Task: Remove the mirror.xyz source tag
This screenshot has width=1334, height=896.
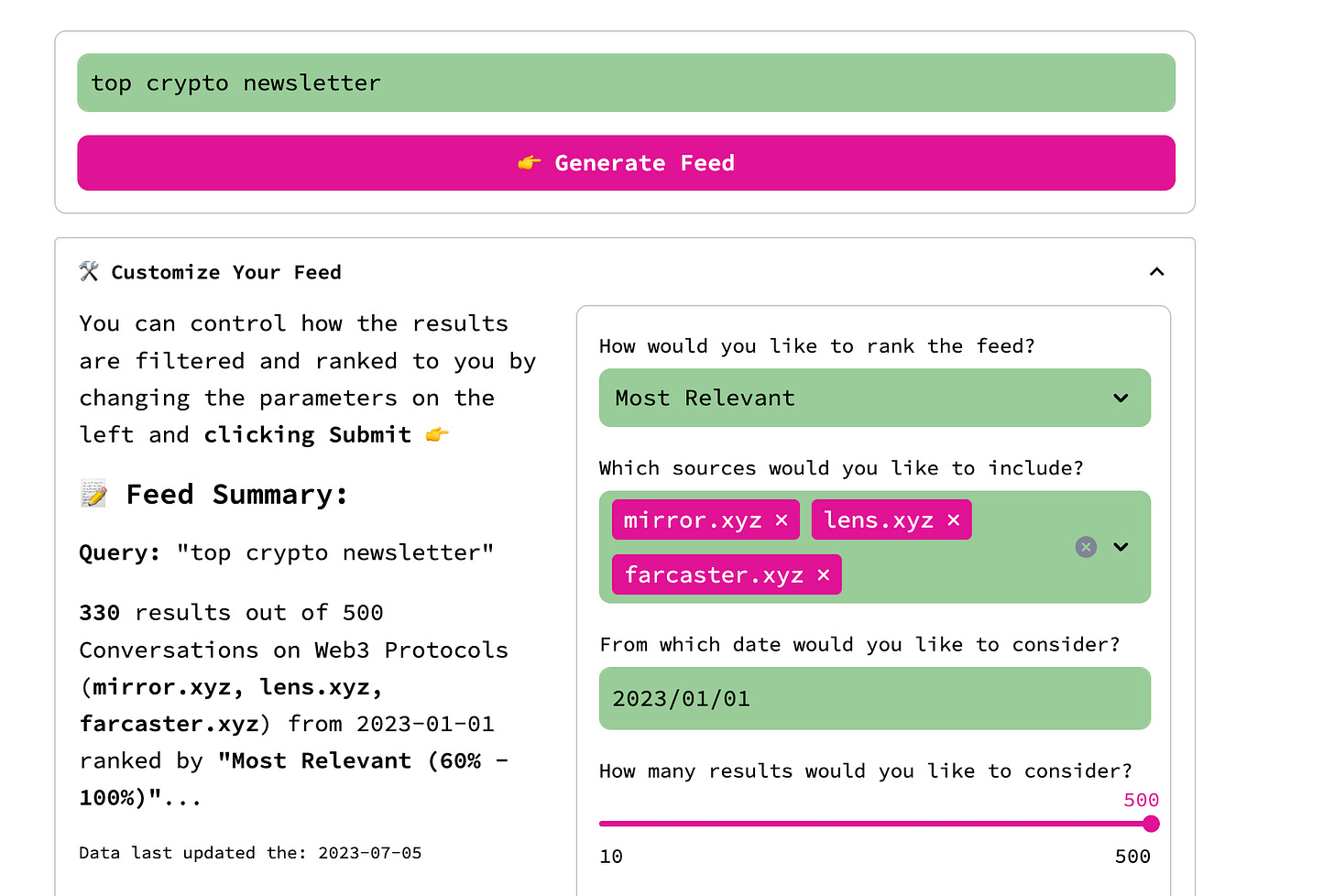Action: coord(782,520)
